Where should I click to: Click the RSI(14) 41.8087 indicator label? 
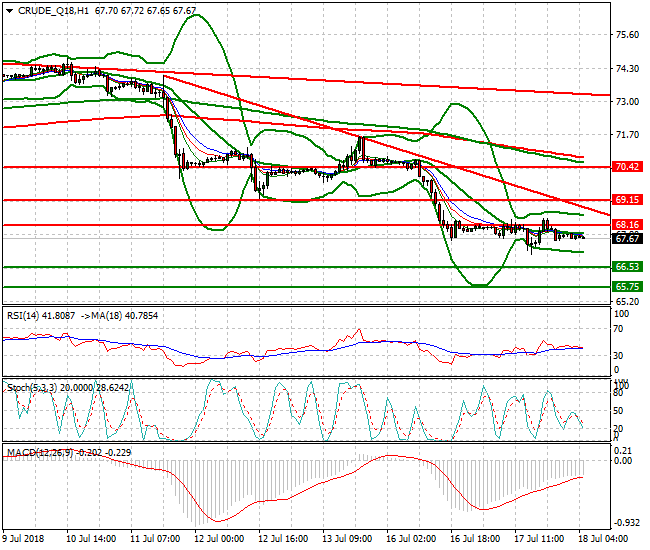point(41,316)
